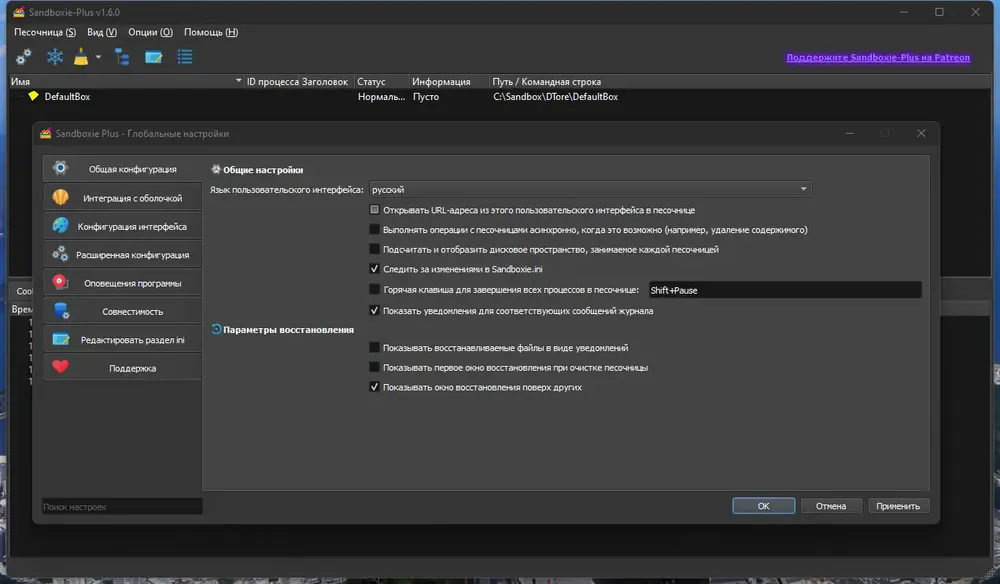1000x584 pixels.
Task: Click the snowflake icon in the toolbar
Action: 55,57
